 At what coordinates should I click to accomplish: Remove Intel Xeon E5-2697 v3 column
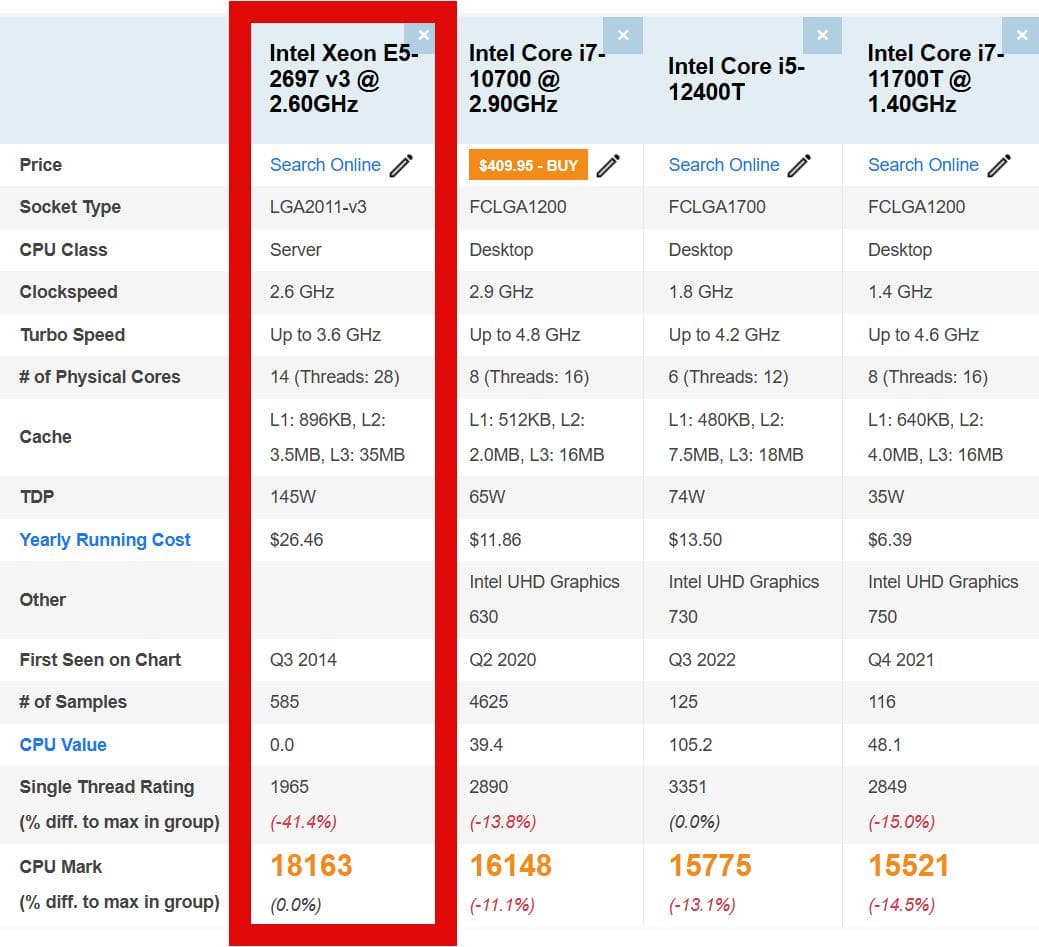[423, 35]
